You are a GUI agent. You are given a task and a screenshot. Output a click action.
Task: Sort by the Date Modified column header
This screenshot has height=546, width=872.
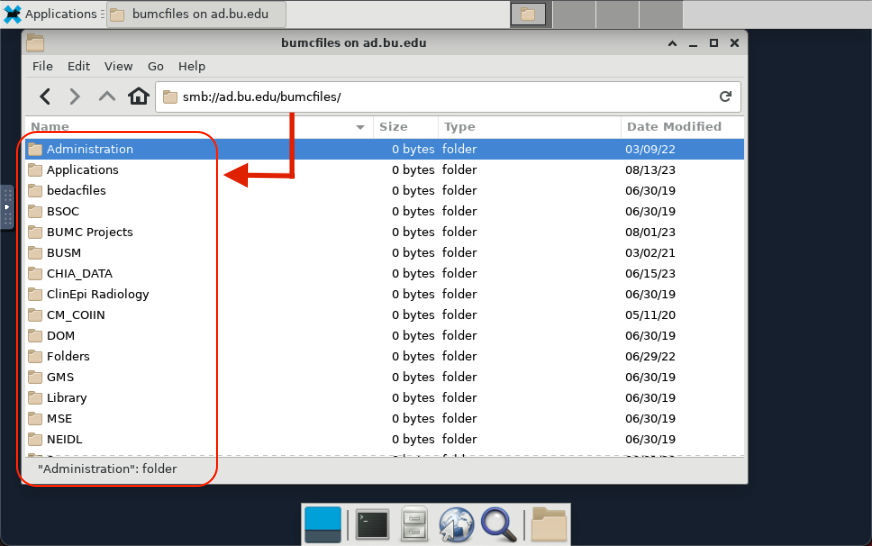(x=682, y=127)
